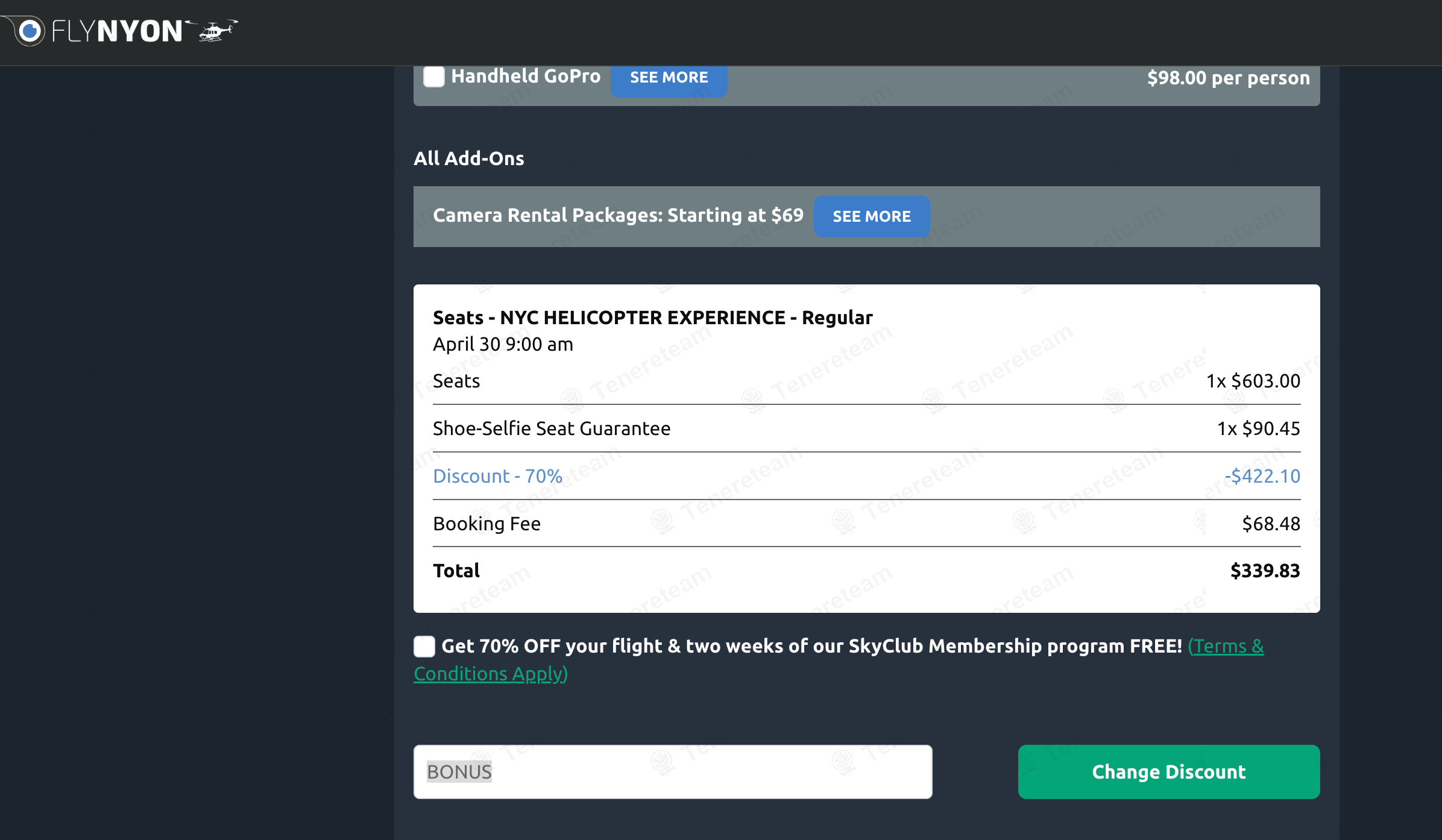Click the 'Seats - NYC HELICOPTER EXPERIENCE - Regular' title
The image size is (1442, 840).
click(x=653, y=318)
